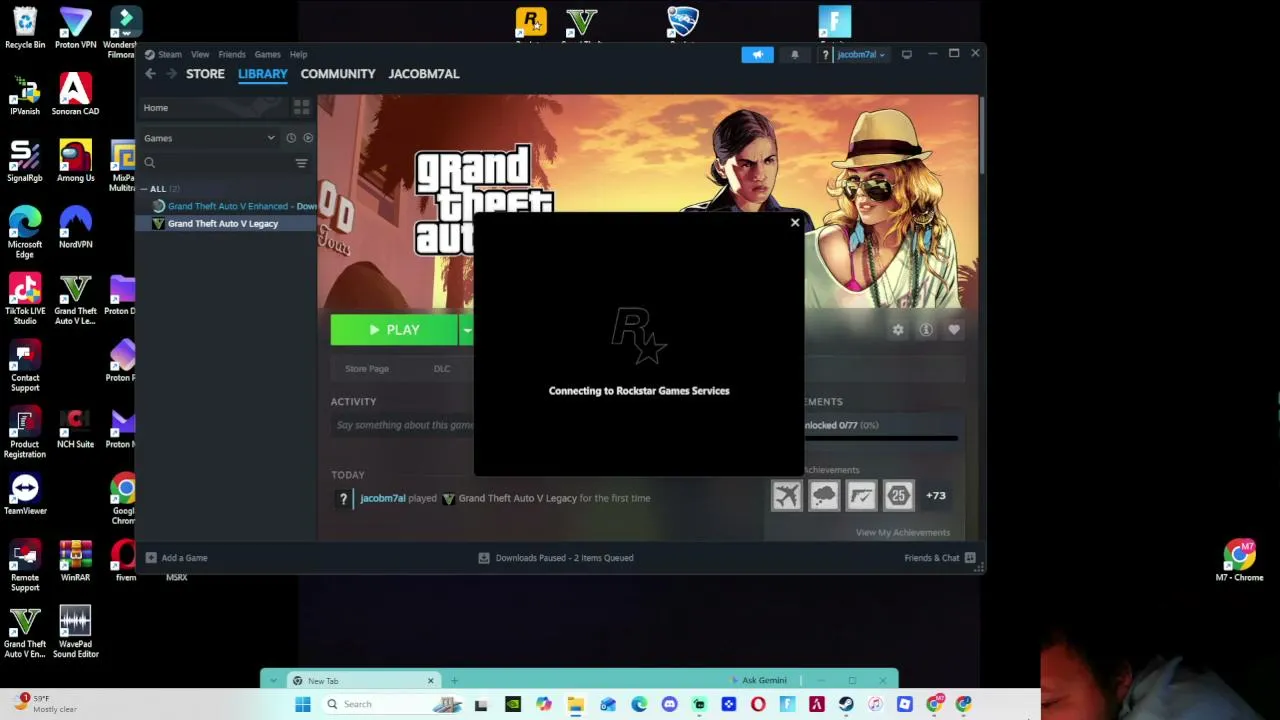Open game settings gear for GTA V Legacy
This screenshot has height=720, width=1280.
(898, 330)
